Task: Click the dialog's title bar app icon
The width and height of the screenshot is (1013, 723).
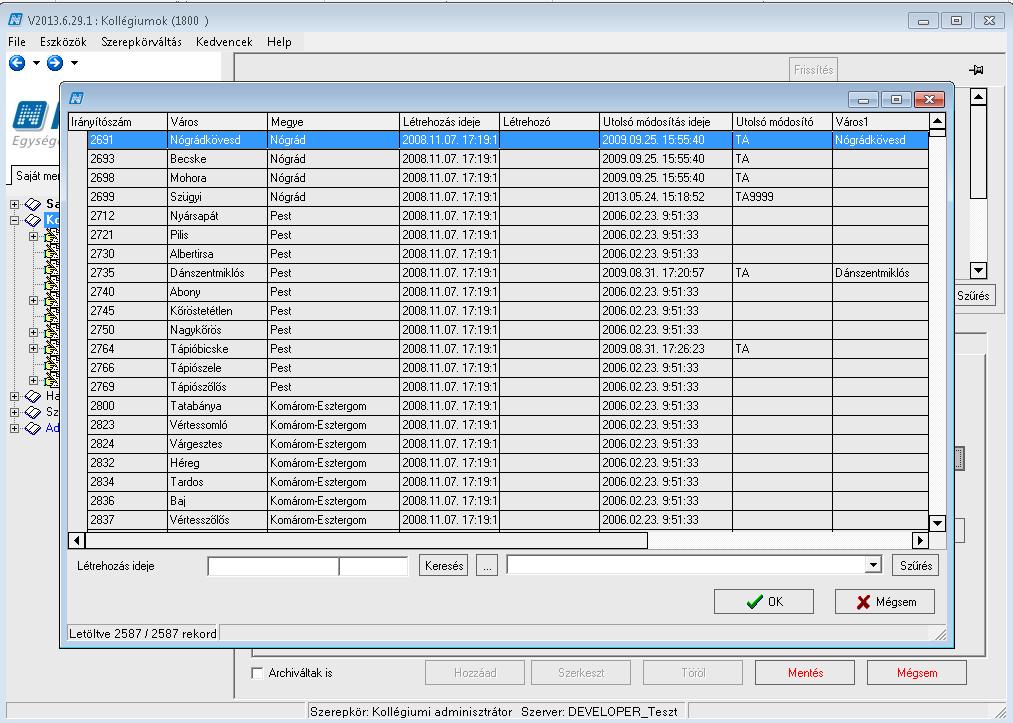Action: click(76, 98)
